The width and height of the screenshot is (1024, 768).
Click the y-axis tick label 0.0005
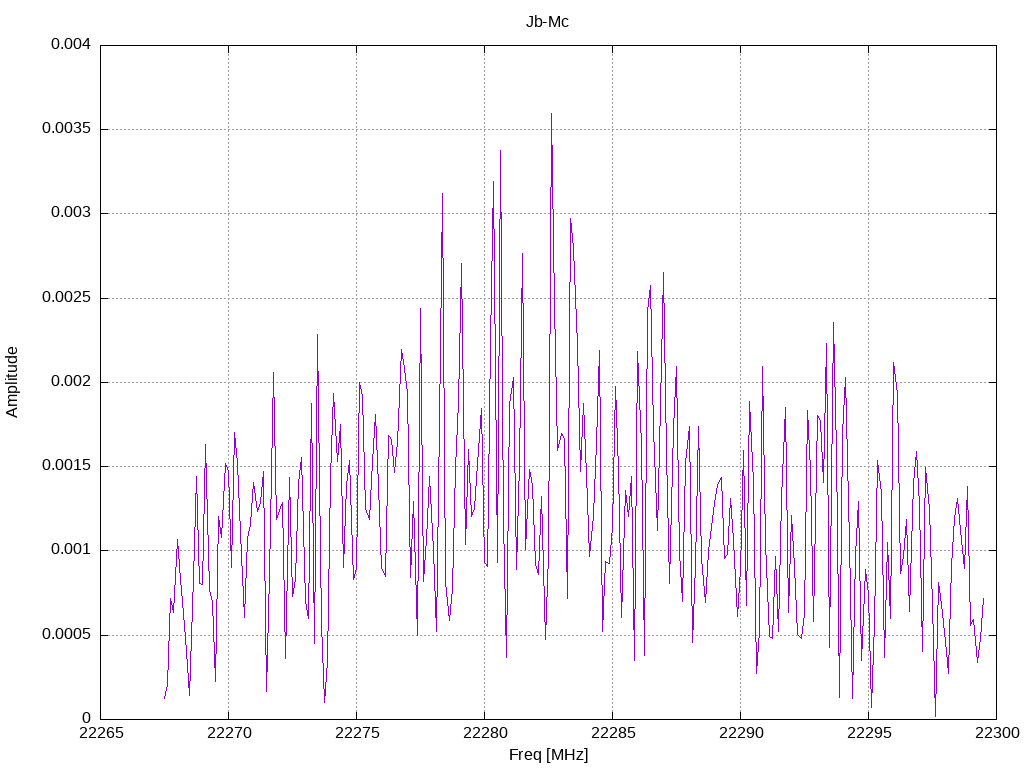(x=67, y=634)
